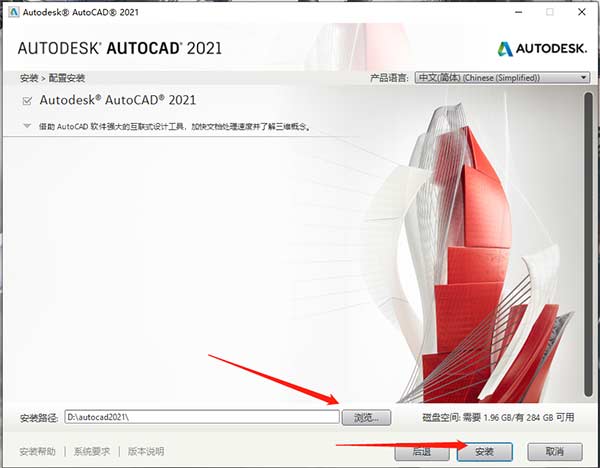Open the 安装帮助 link

pos(38,452)
